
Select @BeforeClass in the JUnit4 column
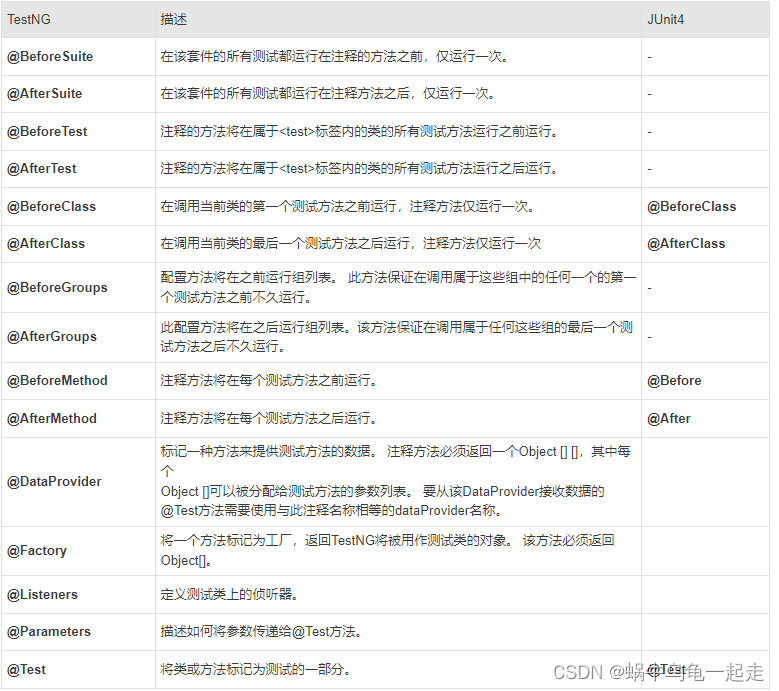tap(692, 207)
